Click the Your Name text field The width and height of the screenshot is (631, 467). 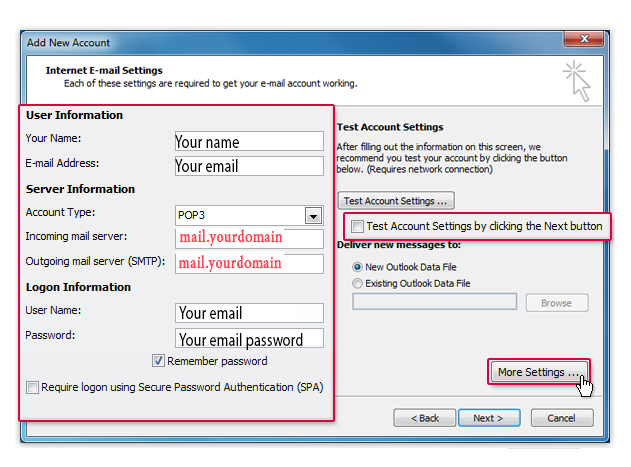point(249,141)
